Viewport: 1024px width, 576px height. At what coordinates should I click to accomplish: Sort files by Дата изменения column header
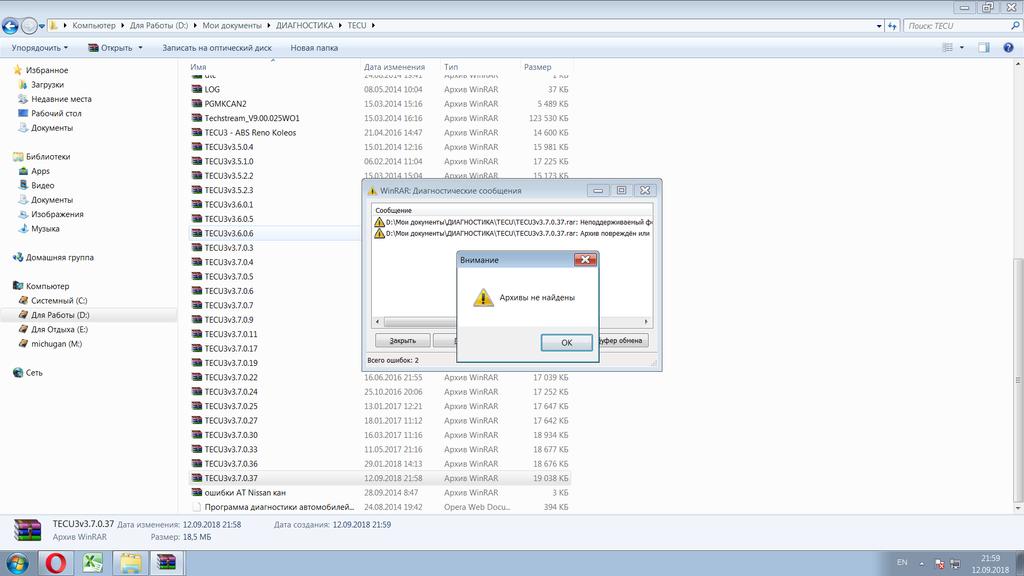[x=394, y=67]
